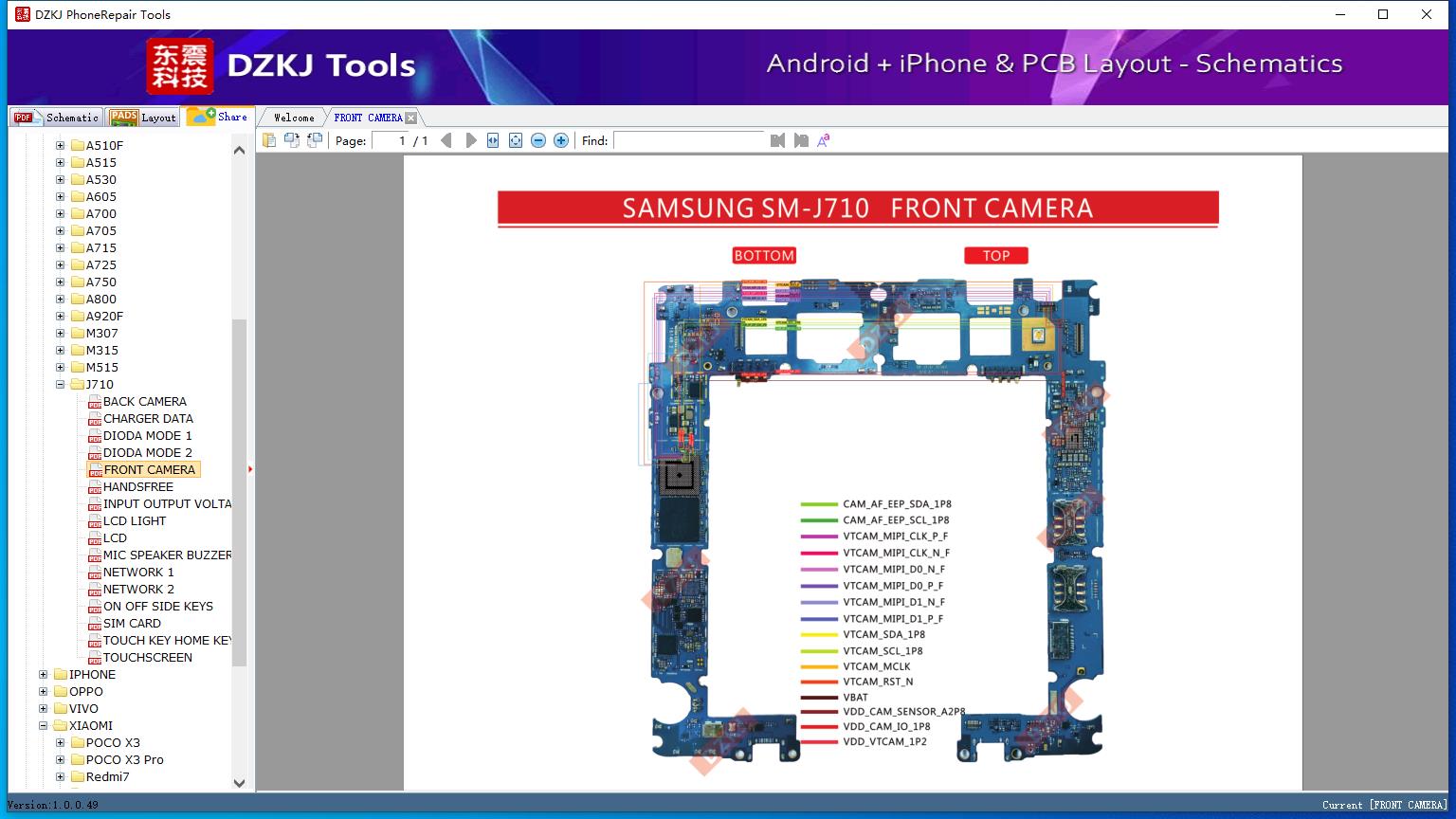Click the BOTTOM board label
1456x819 pixels.
tap(764, 256)
